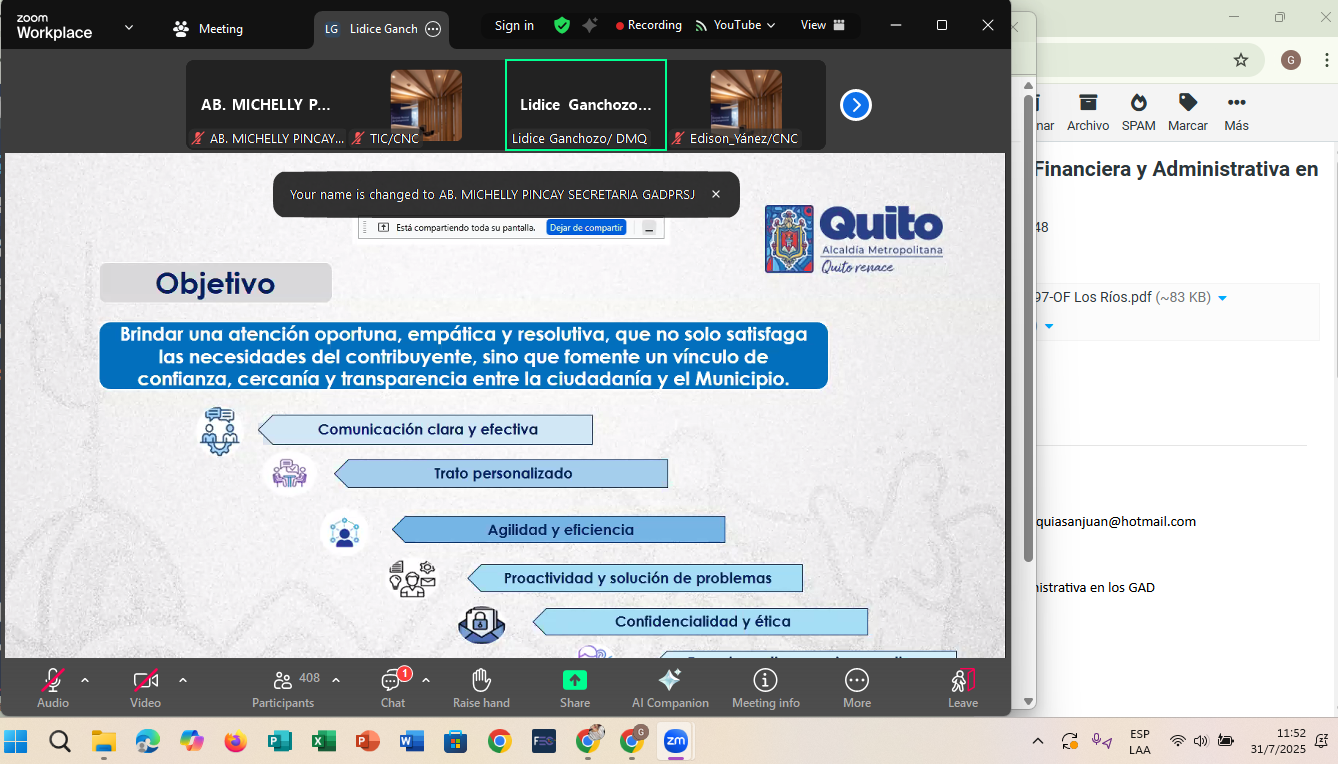Unmute microphone with the Audio button
This screenshot has width=1338, height=764.
coord(53,688)
